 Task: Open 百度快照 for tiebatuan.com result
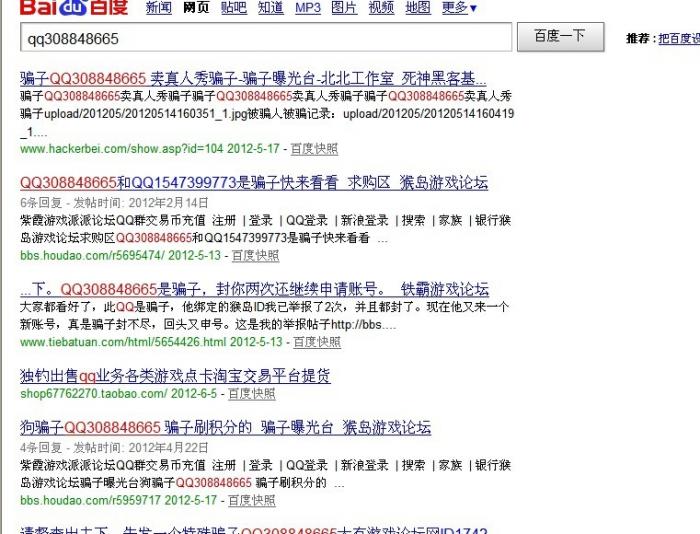[x=317, y=342]
